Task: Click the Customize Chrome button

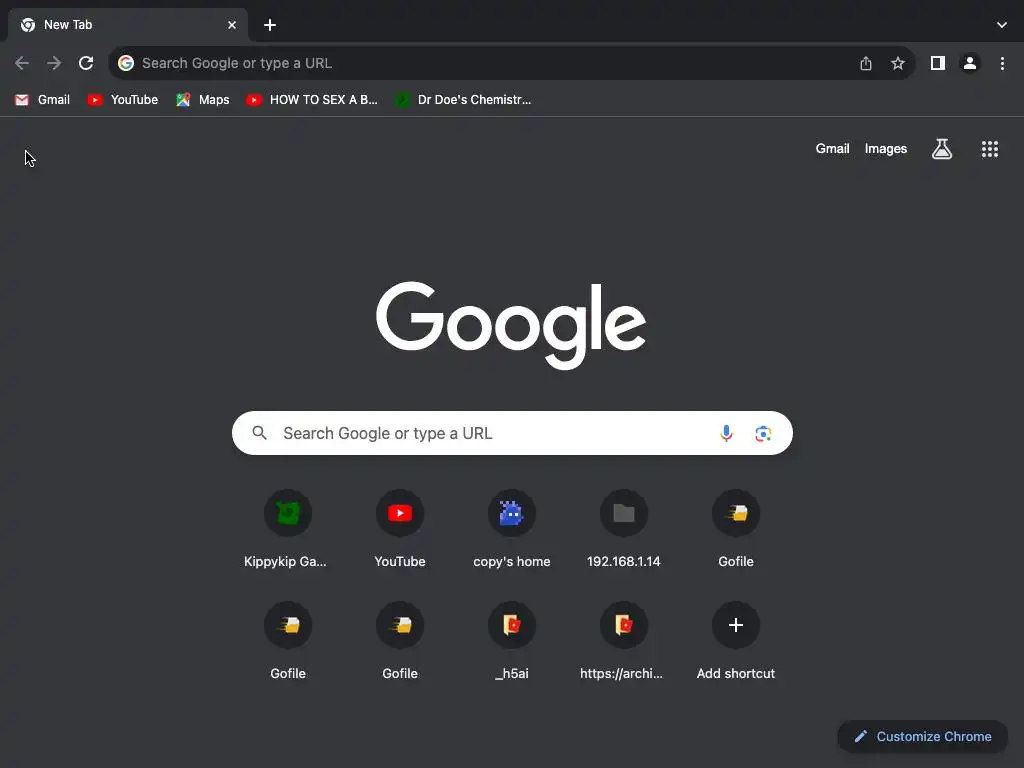Action: tap(923, 737)
